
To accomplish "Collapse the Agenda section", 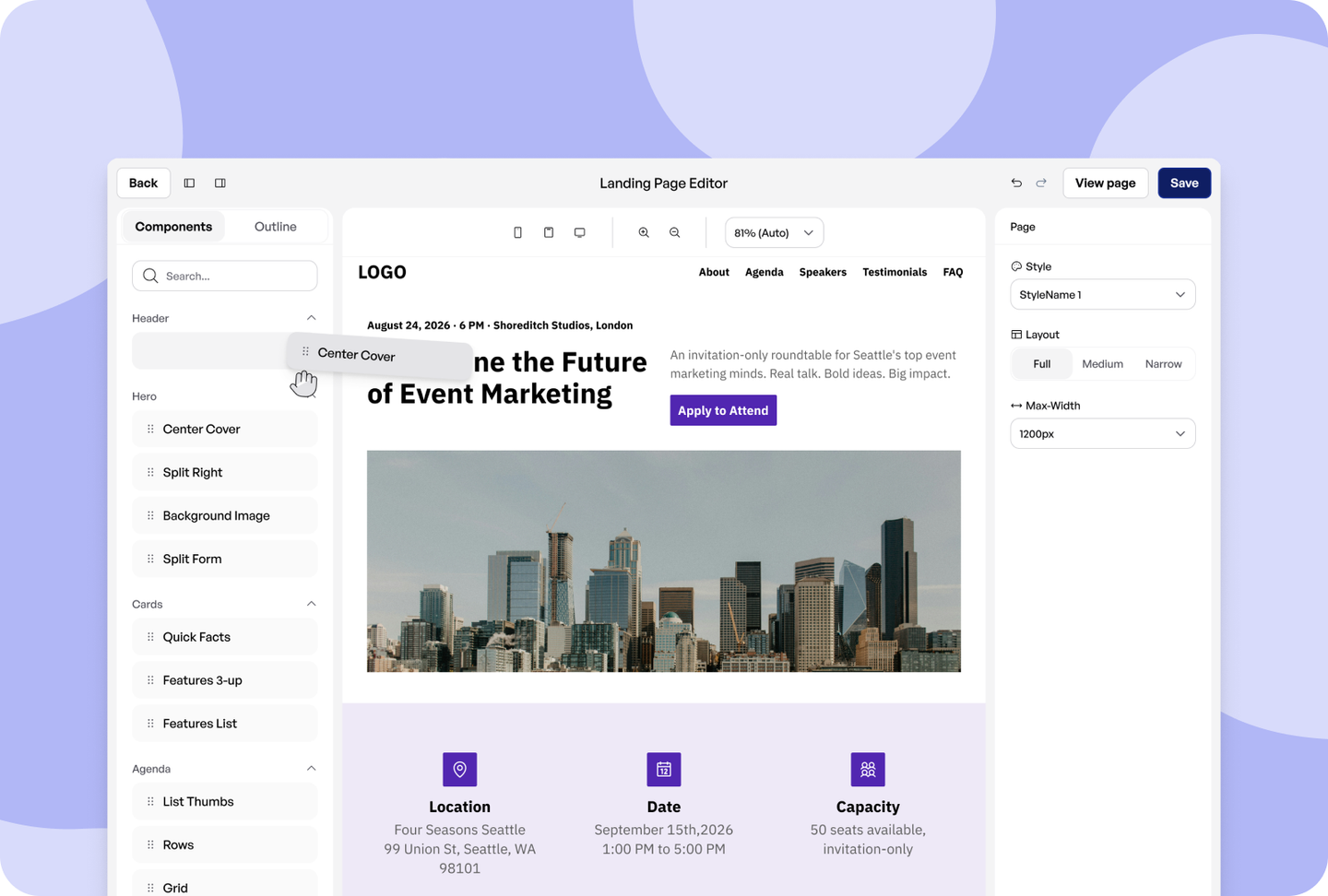I will (x=311, y=768).
